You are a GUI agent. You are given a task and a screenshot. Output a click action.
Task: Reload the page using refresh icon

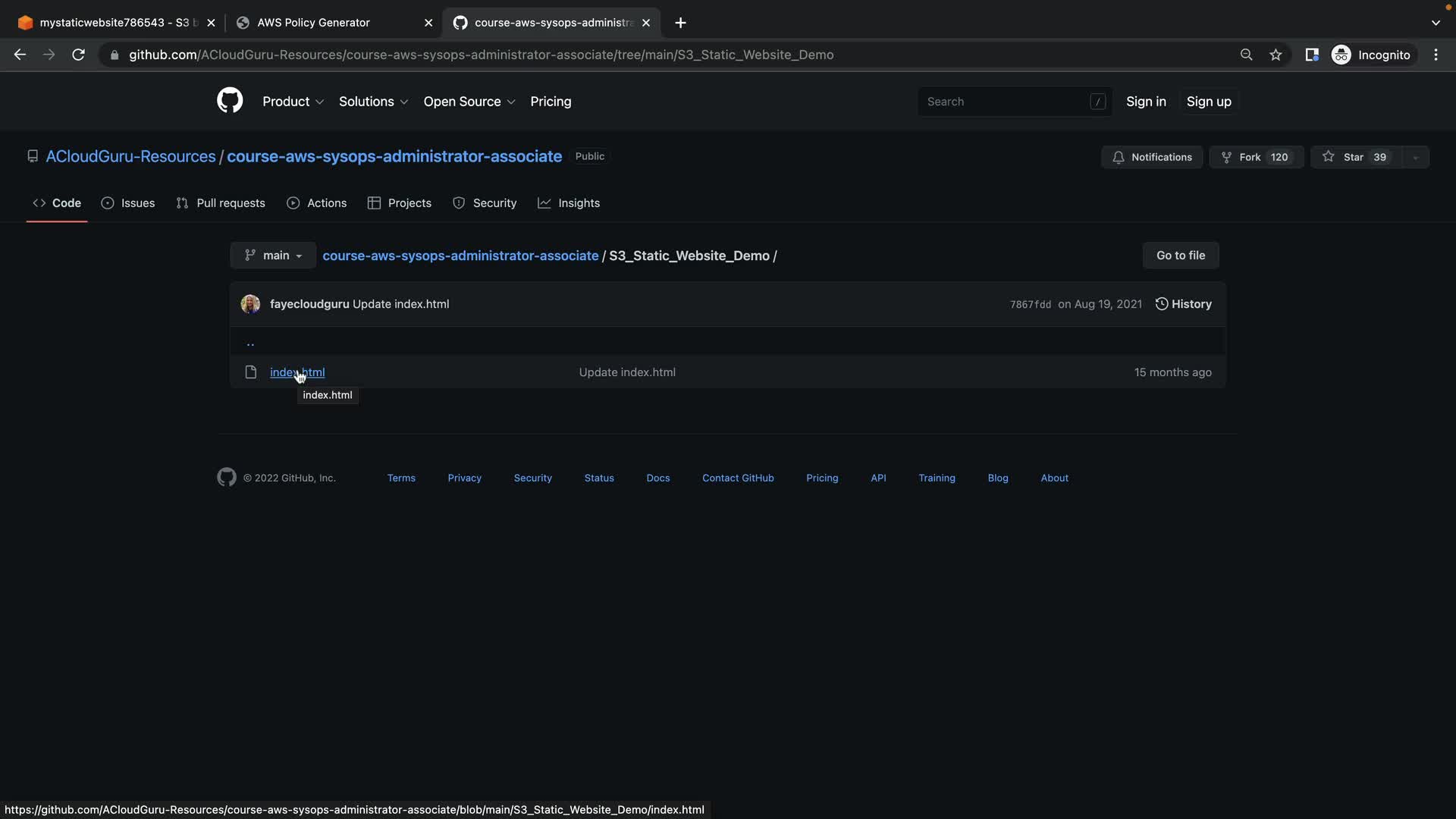(x=78, y=55)
